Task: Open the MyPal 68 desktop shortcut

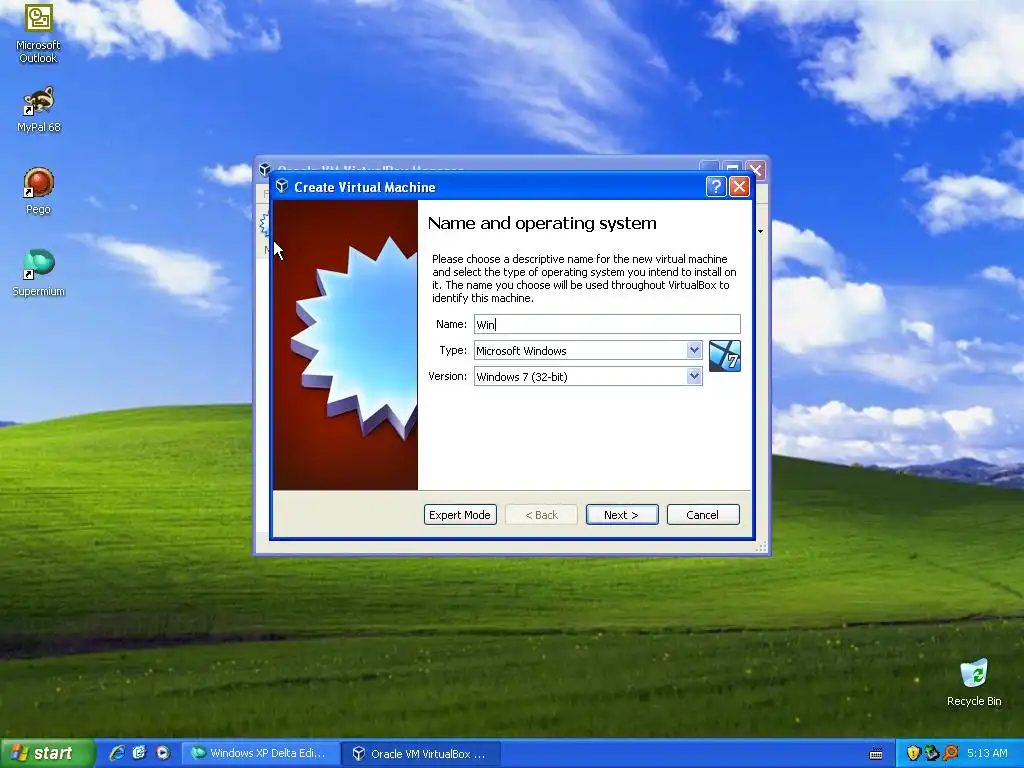Action: pos(38,109)
